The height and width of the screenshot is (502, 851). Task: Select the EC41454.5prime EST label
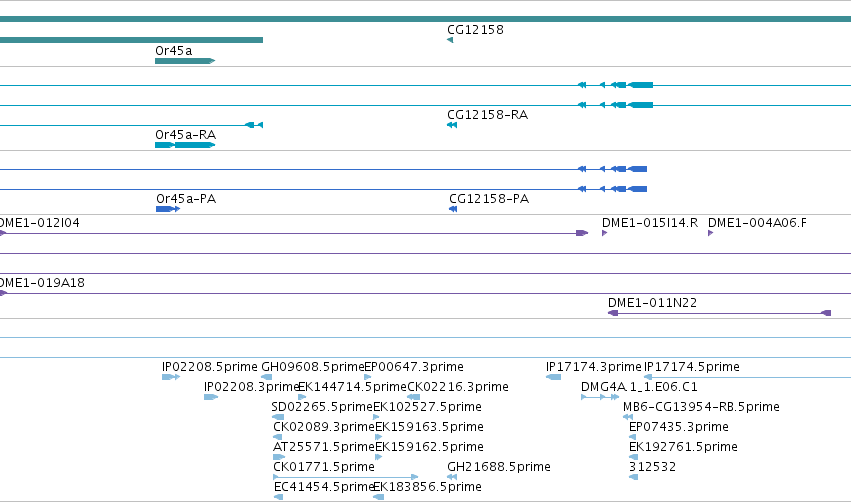click(x=325, y=487)
